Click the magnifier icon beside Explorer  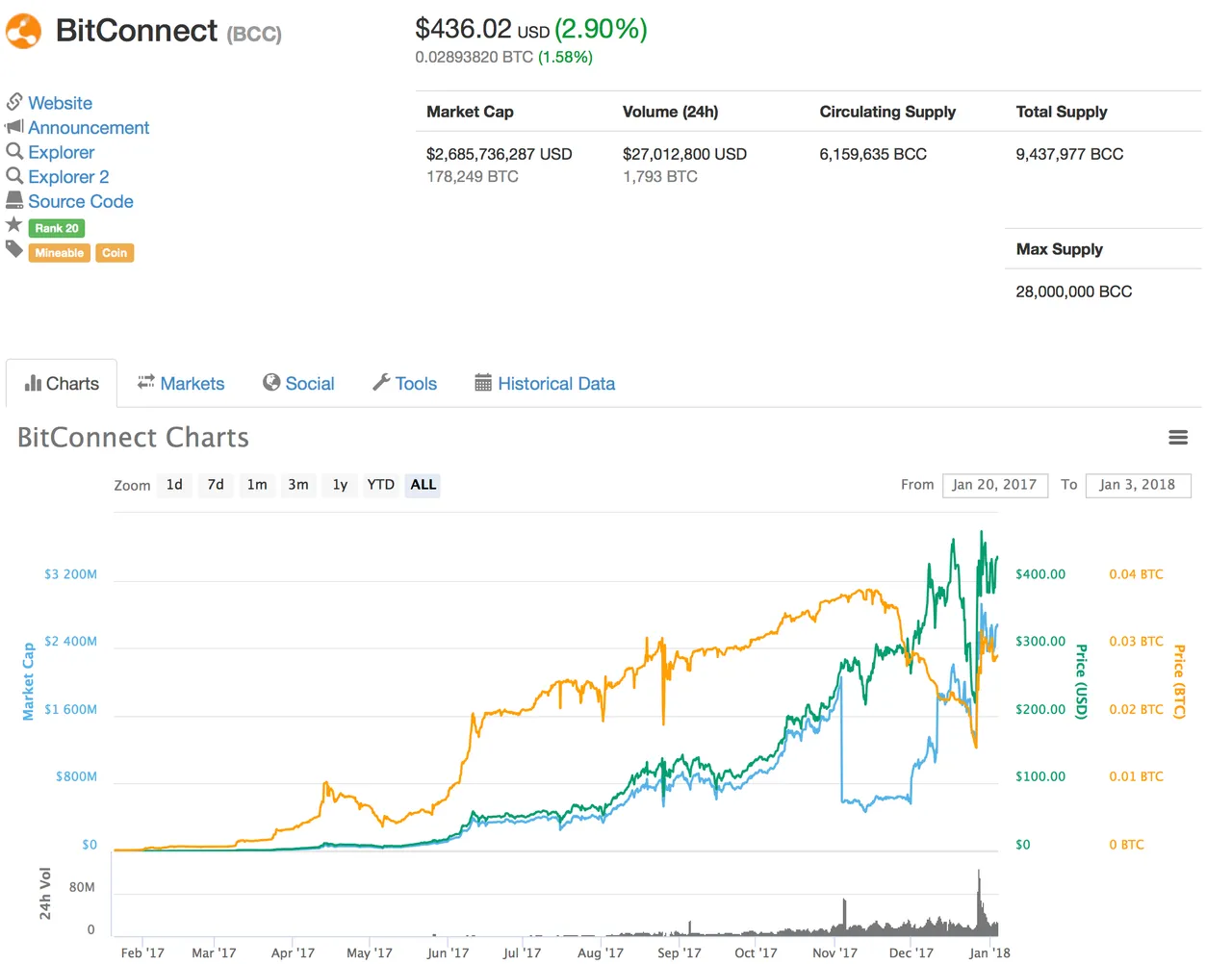pyautogui.click(x=14, y=151)
